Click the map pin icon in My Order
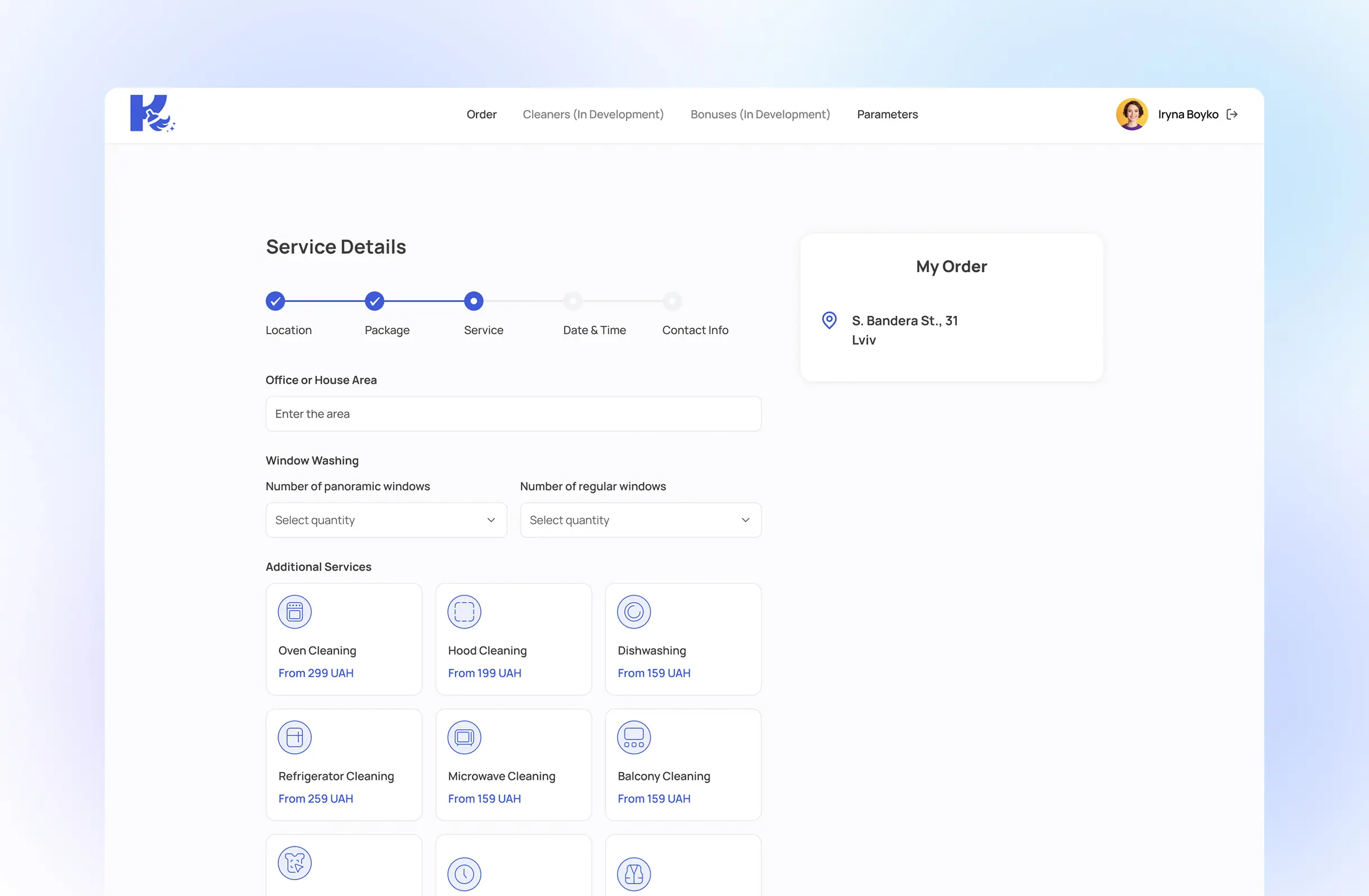Viewport: 1369px width, 896px height. 829,320
